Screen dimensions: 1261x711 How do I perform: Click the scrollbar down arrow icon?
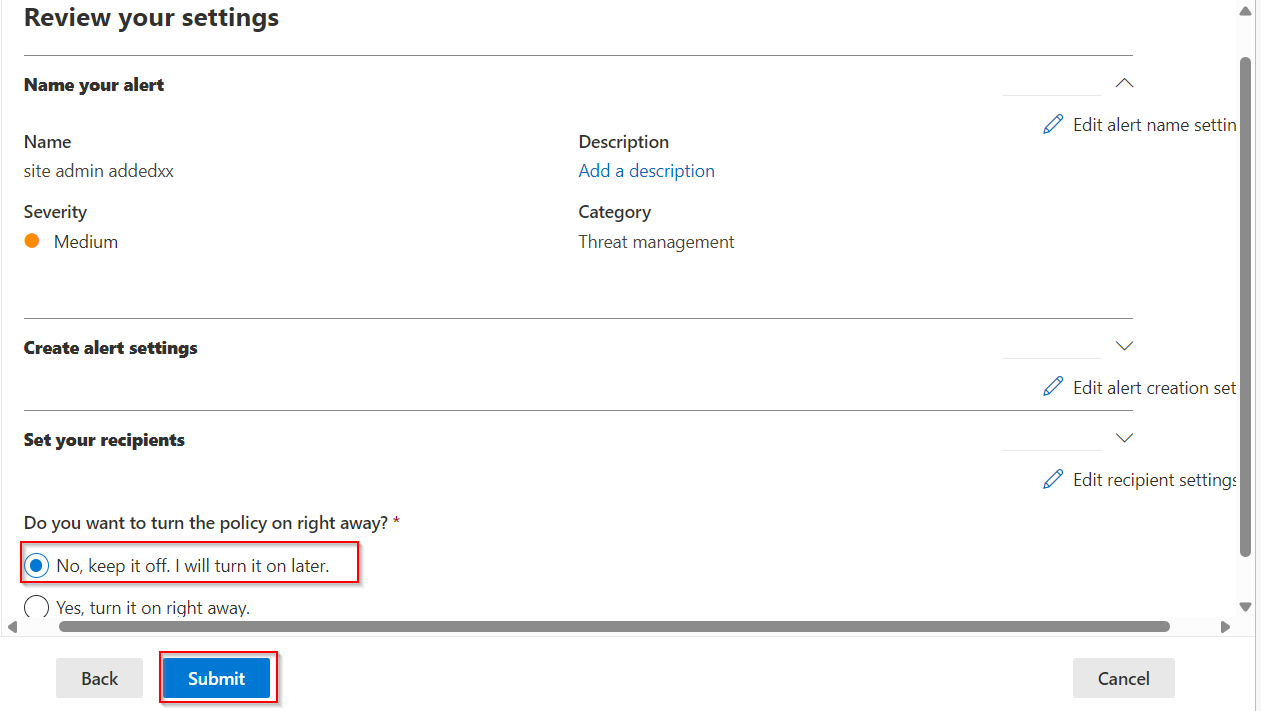(x=1245, y=606)
